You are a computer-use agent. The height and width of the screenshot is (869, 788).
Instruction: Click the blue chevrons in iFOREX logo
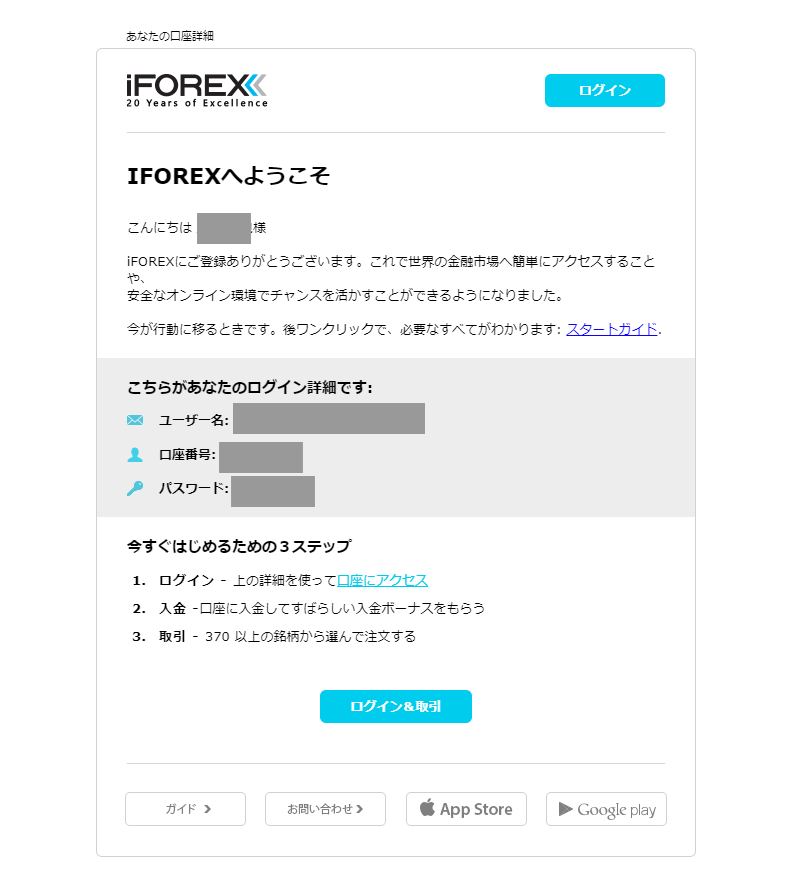click(255, 85)
